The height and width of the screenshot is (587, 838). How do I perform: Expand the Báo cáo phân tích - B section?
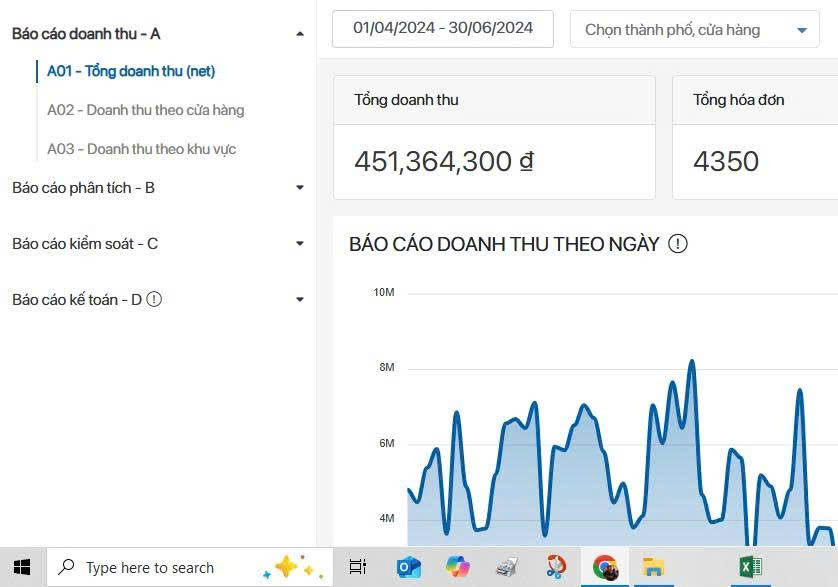coord(299,187)
